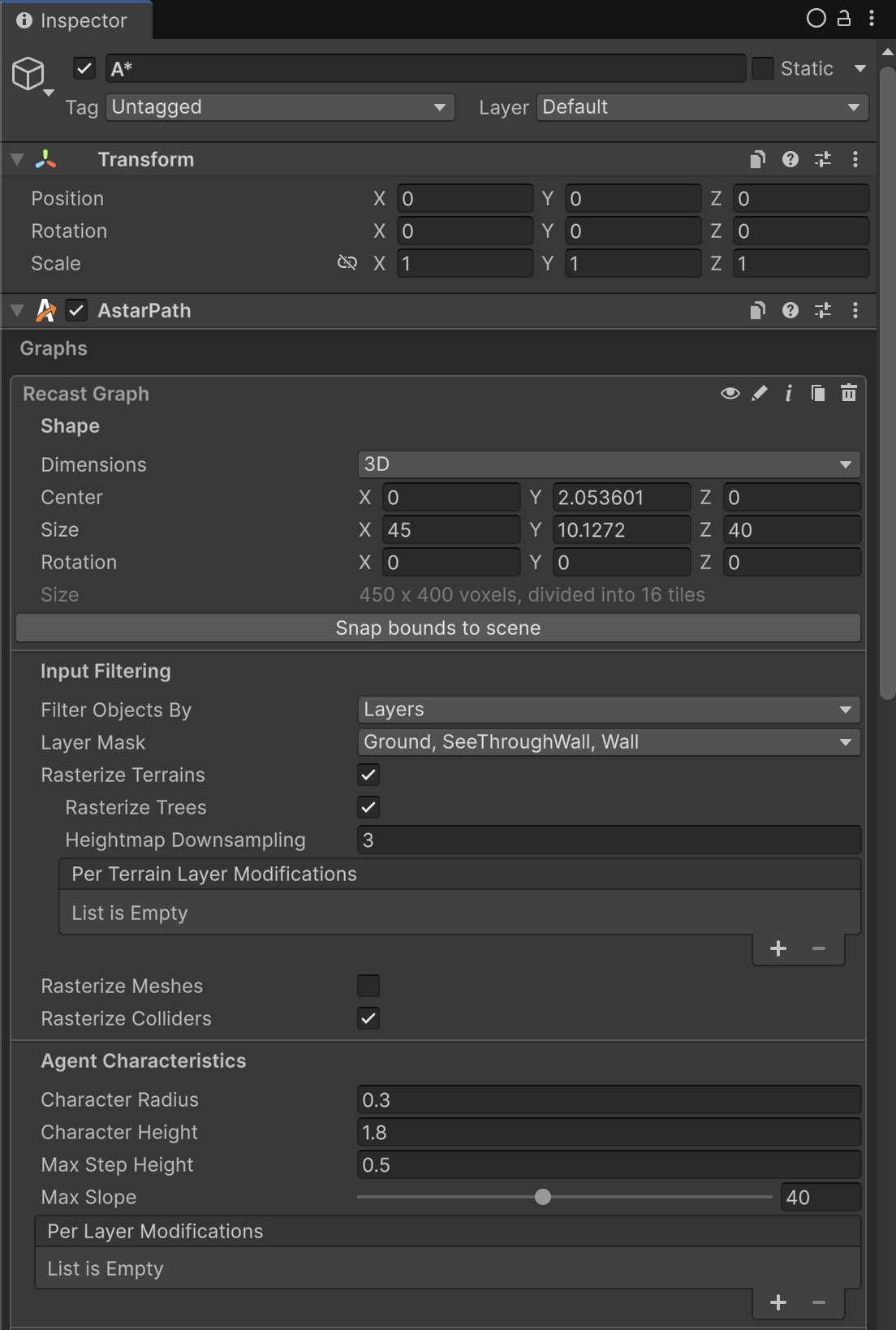Click the pencil icon to rename Recast Graph
Image resolution: width=896 pixels, height=1330 pixels.
click(x=760, y=394)
